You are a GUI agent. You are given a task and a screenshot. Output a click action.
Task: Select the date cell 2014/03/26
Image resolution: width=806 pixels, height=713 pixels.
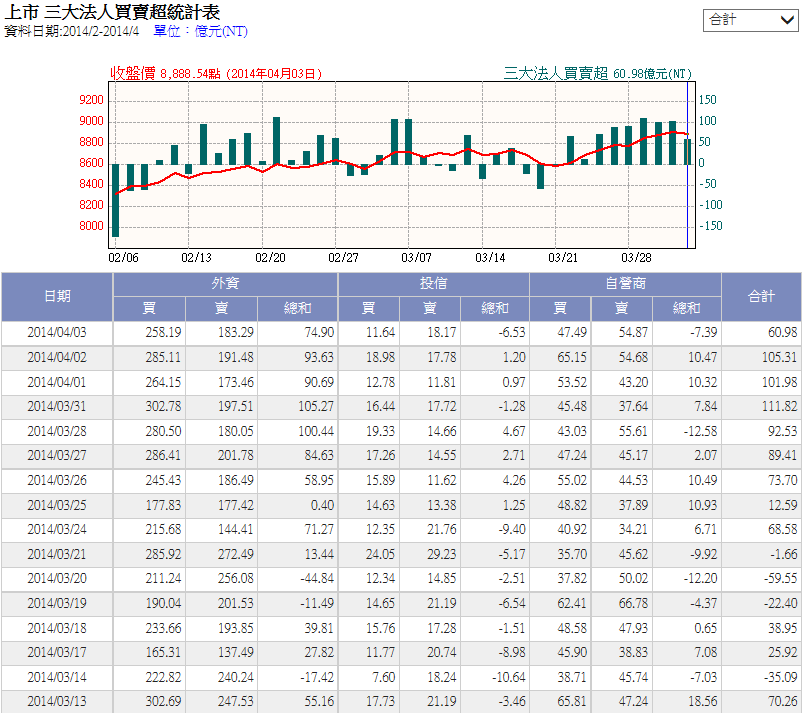(57, 481)
